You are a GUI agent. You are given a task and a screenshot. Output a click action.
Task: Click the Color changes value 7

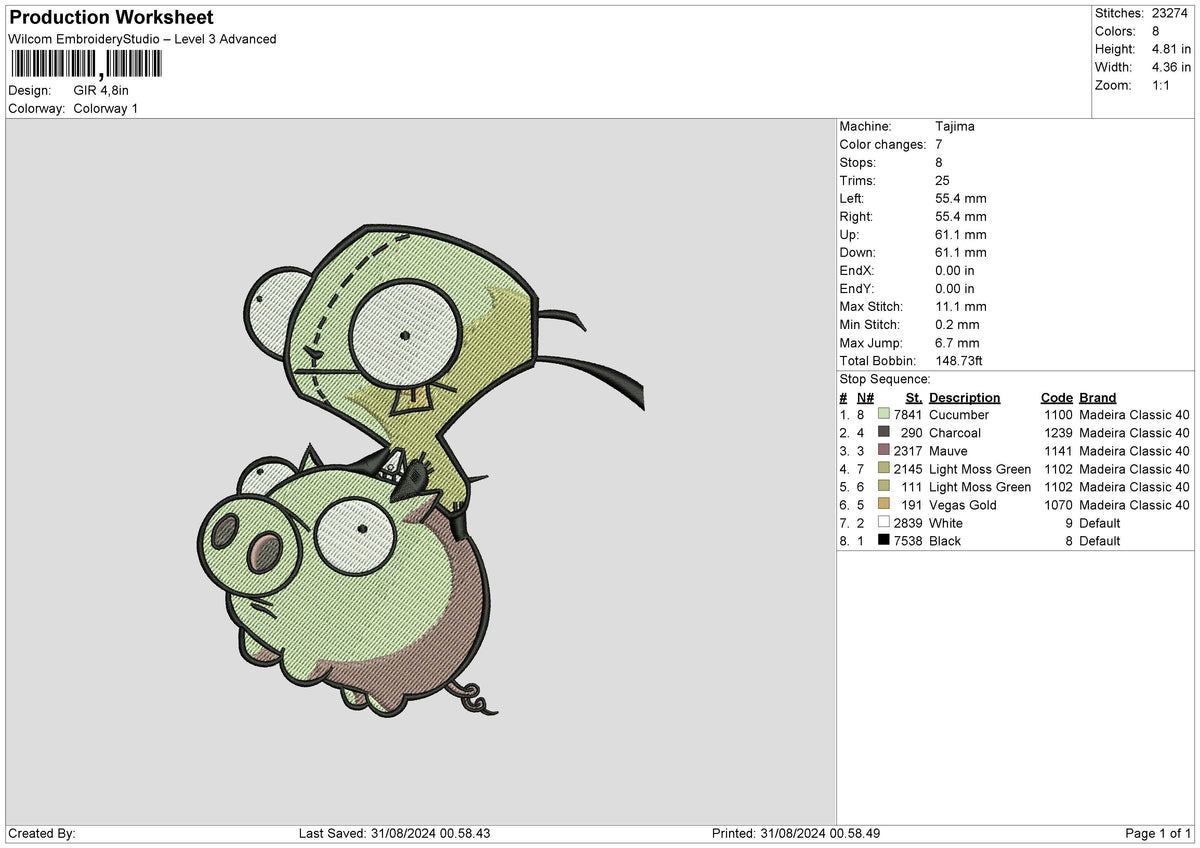click(x=939, y=144)
